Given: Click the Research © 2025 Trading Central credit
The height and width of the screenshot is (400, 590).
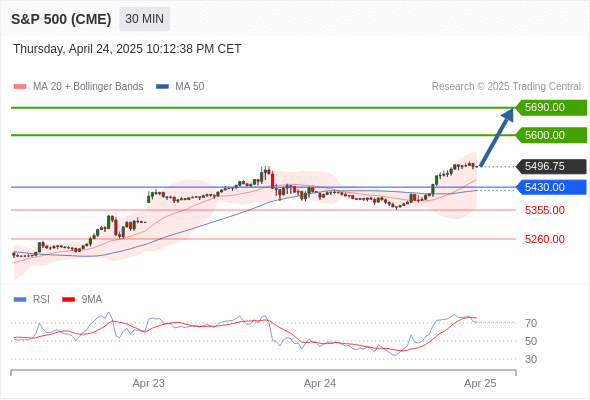Looking at the screenshot, I should click(506, 87).
